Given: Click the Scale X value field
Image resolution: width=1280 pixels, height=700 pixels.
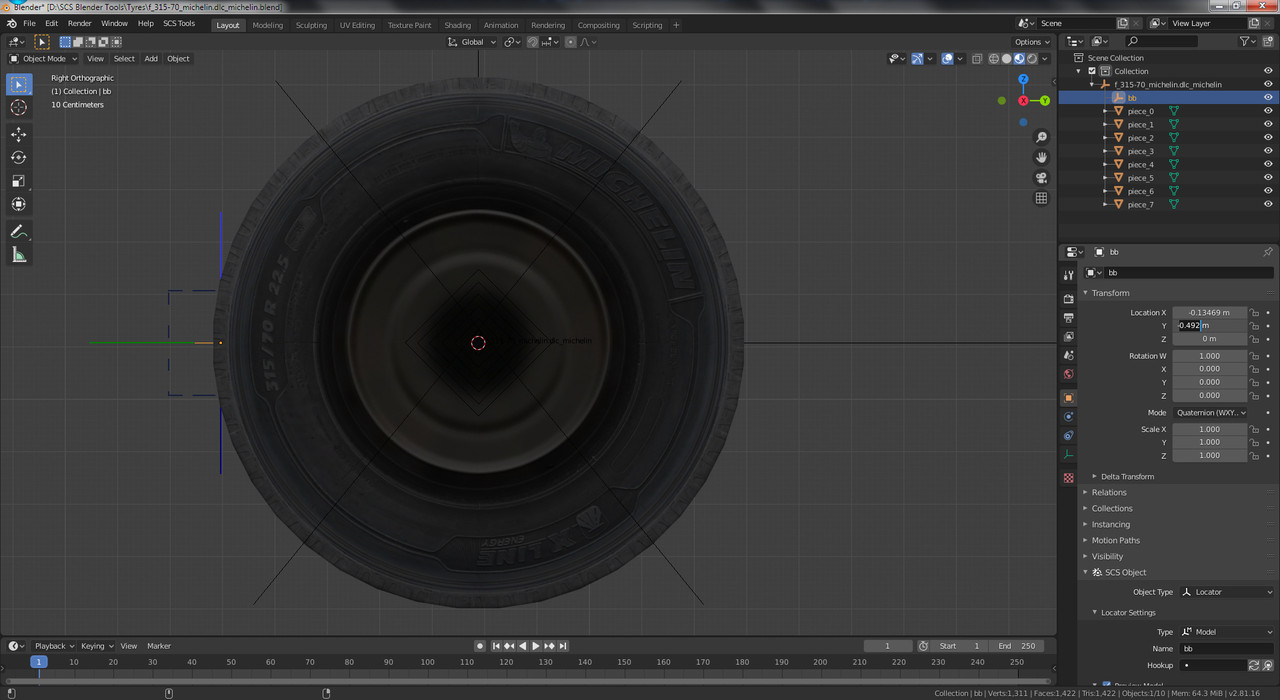Looking at the screenshot, I should 1210,429.
